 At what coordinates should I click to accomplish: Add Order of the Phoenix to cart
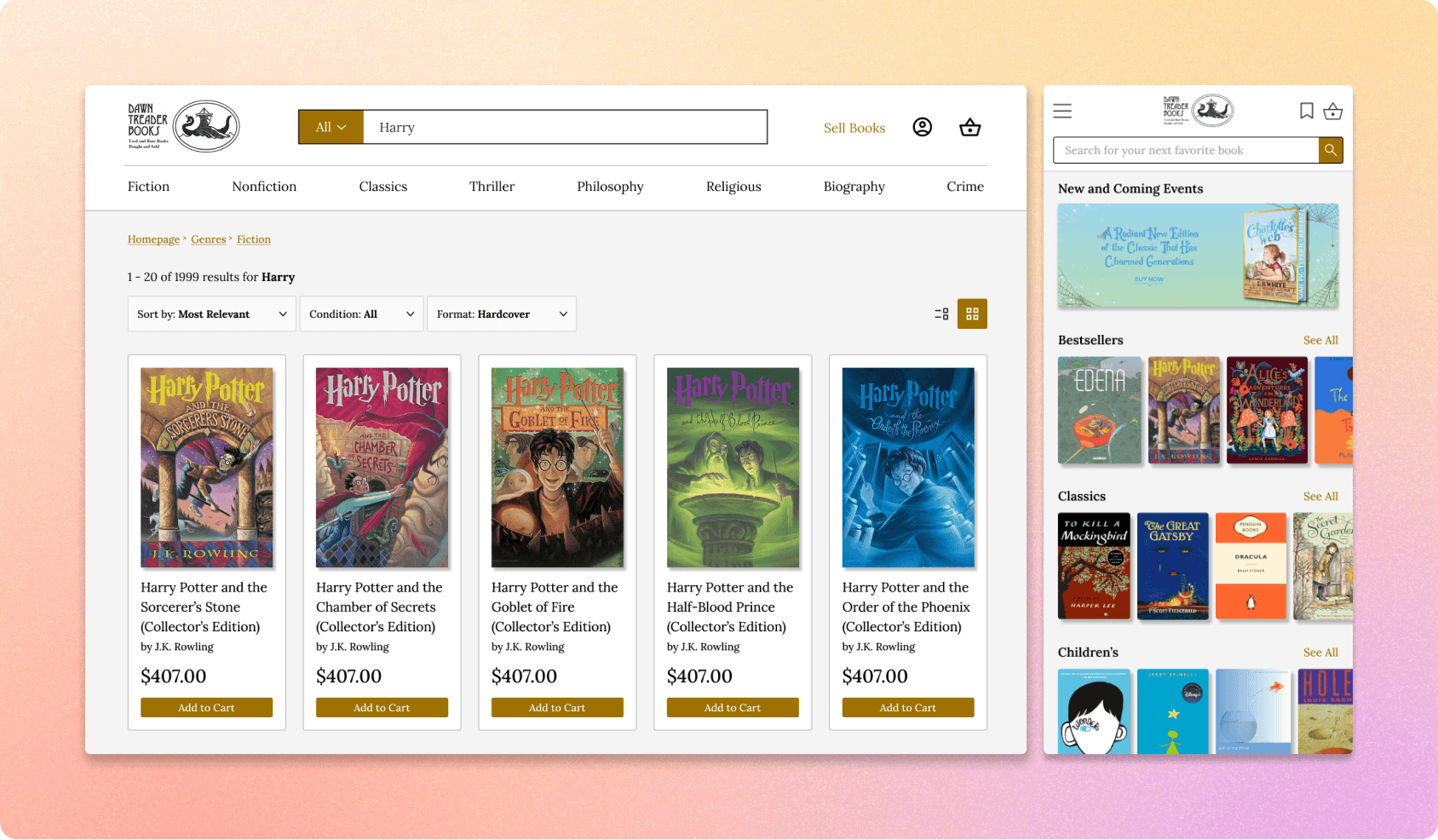[x=908, y=707]
